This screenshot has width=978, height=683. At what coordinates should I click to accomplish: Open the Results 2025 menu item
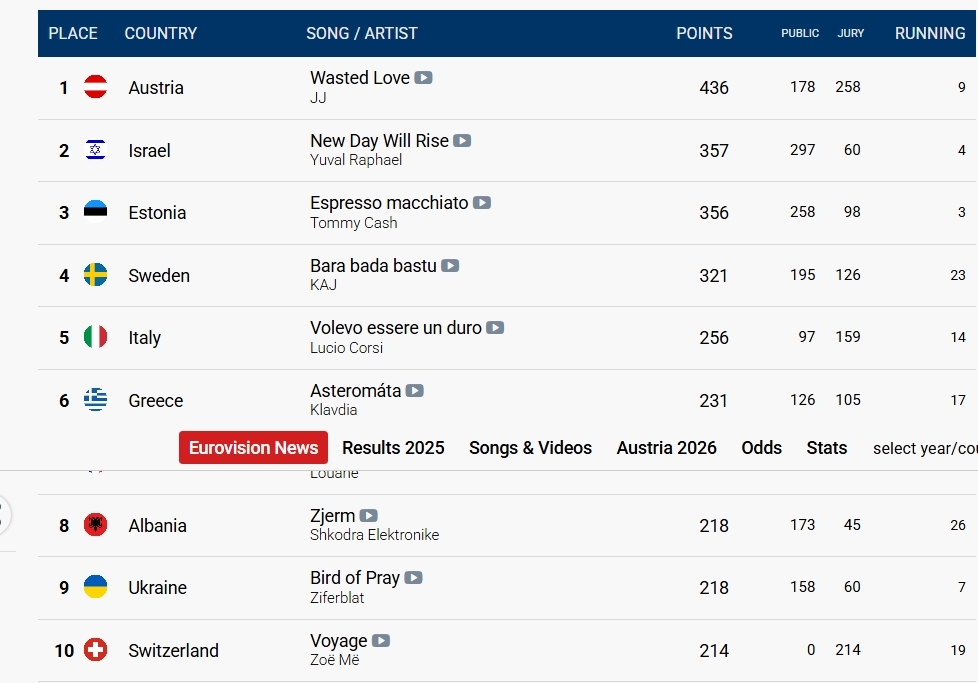pyautogui.click(x=393, y=448)
